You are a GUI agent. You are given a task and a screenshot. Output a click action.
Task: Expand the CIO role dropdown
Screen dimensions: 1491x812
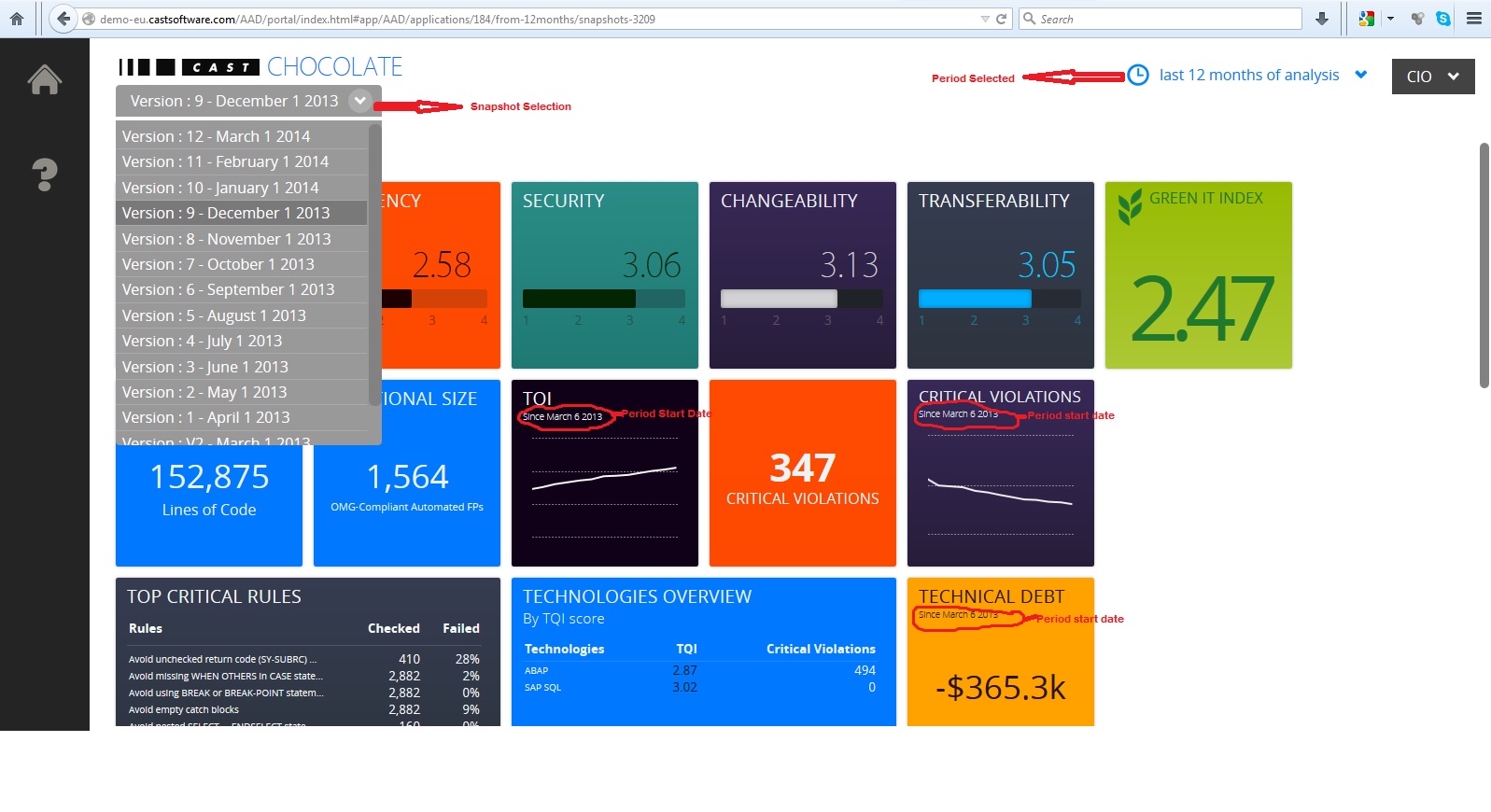[x=1433, y=77]
